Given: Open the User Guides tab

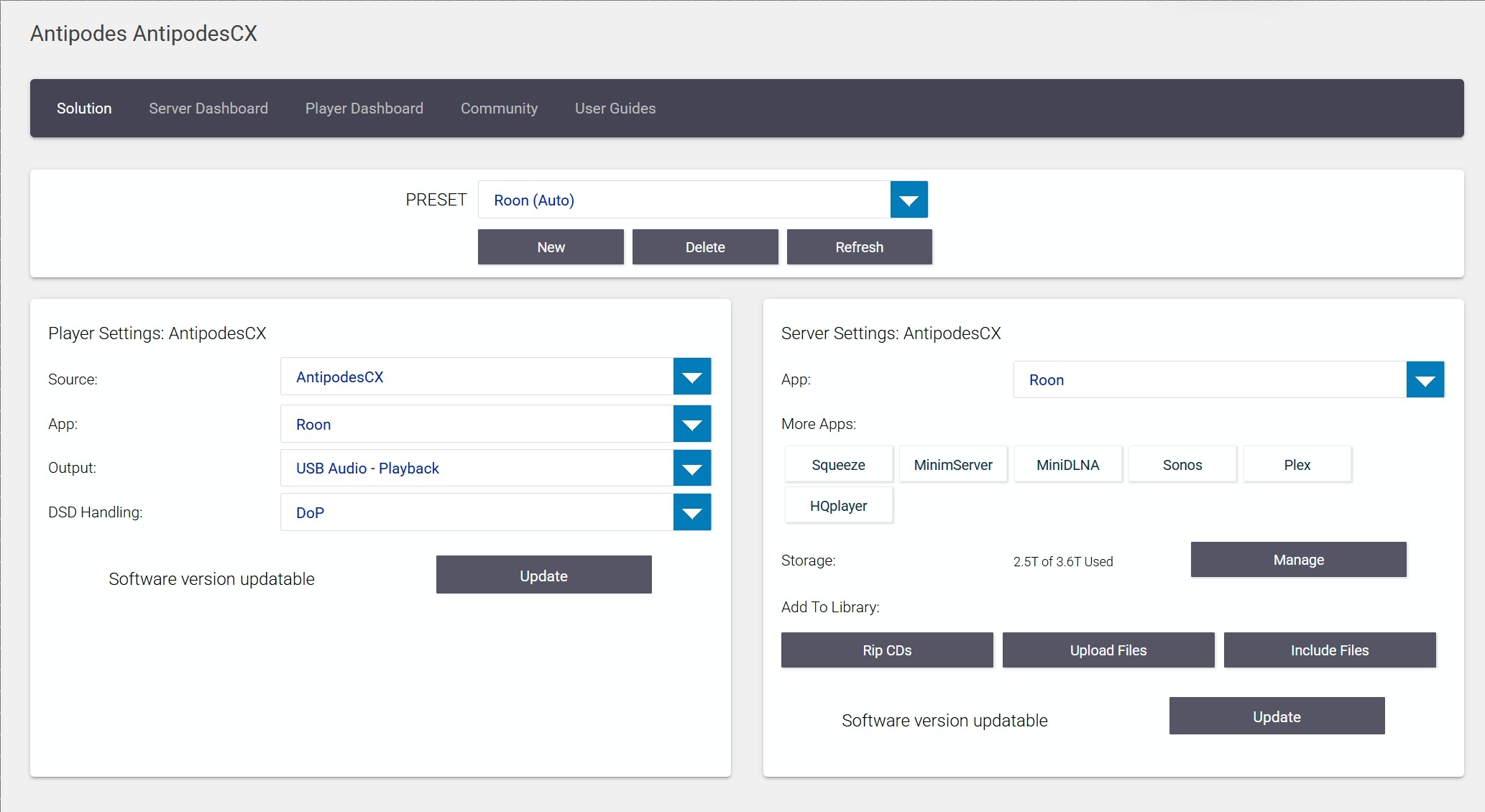Looking at the screenshot, I should [615, 109].
